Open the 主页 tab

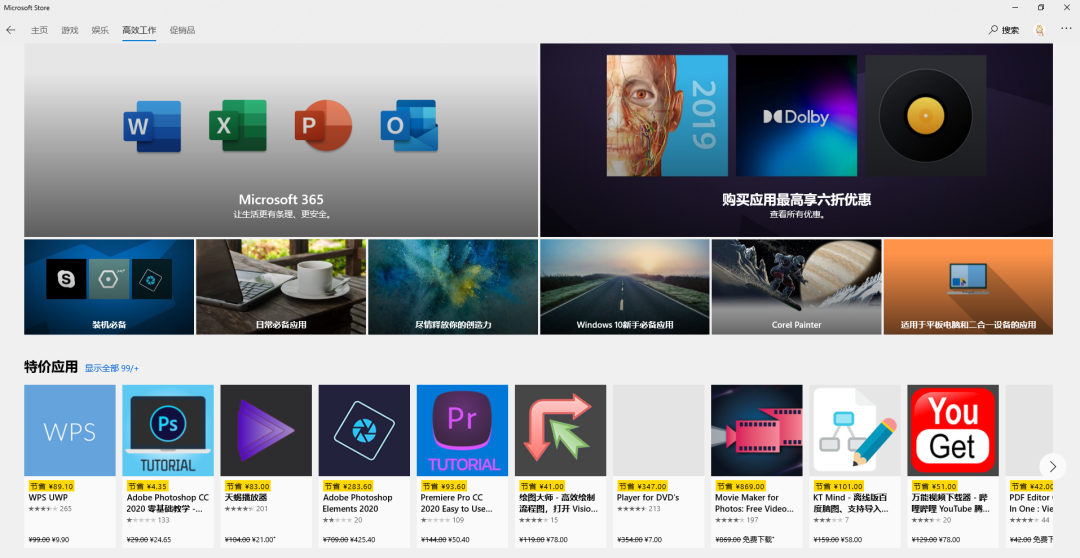click(39, 30)
